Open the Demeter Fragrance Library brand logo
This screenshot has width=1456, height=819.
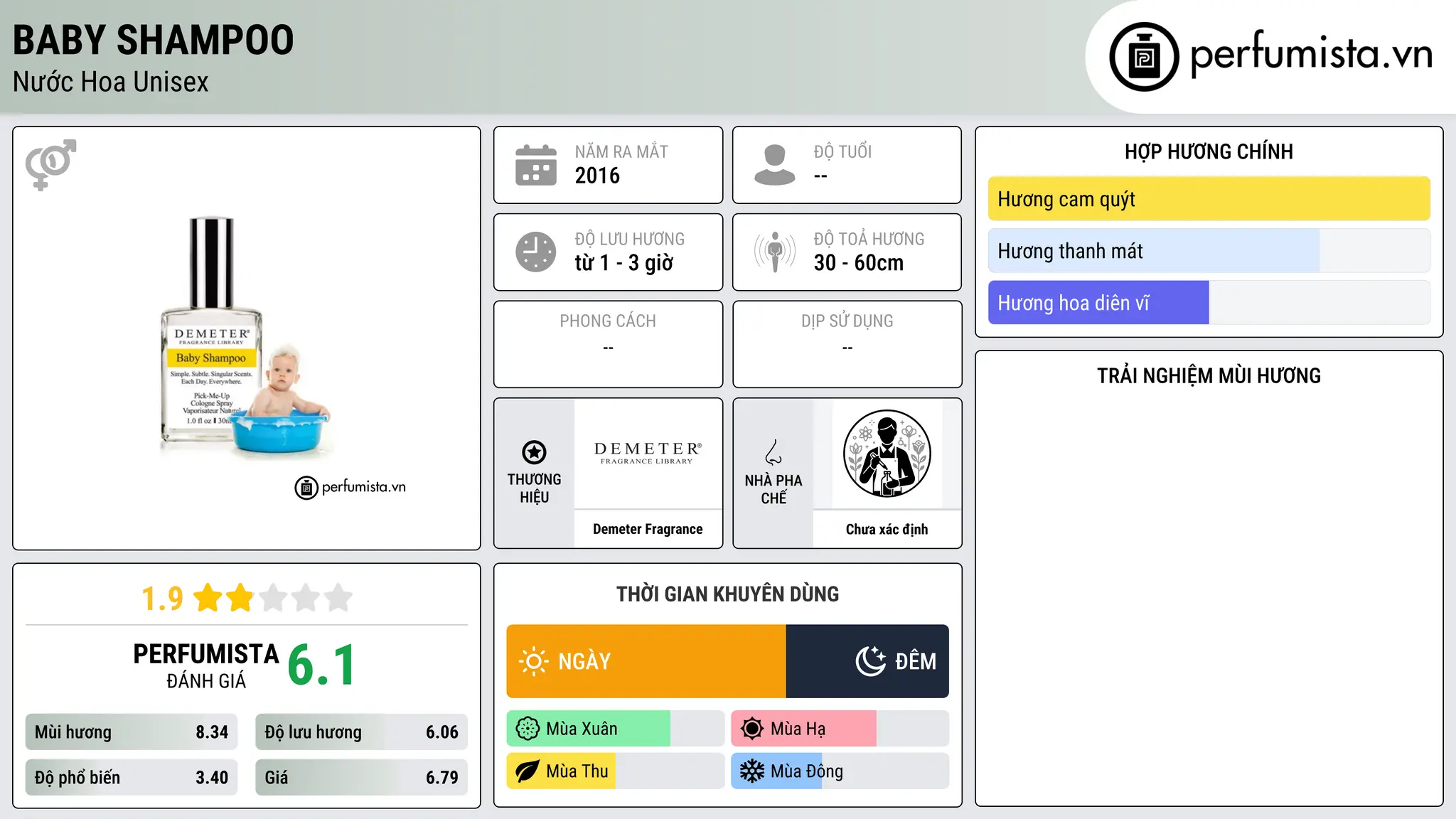tap(648, 453)
